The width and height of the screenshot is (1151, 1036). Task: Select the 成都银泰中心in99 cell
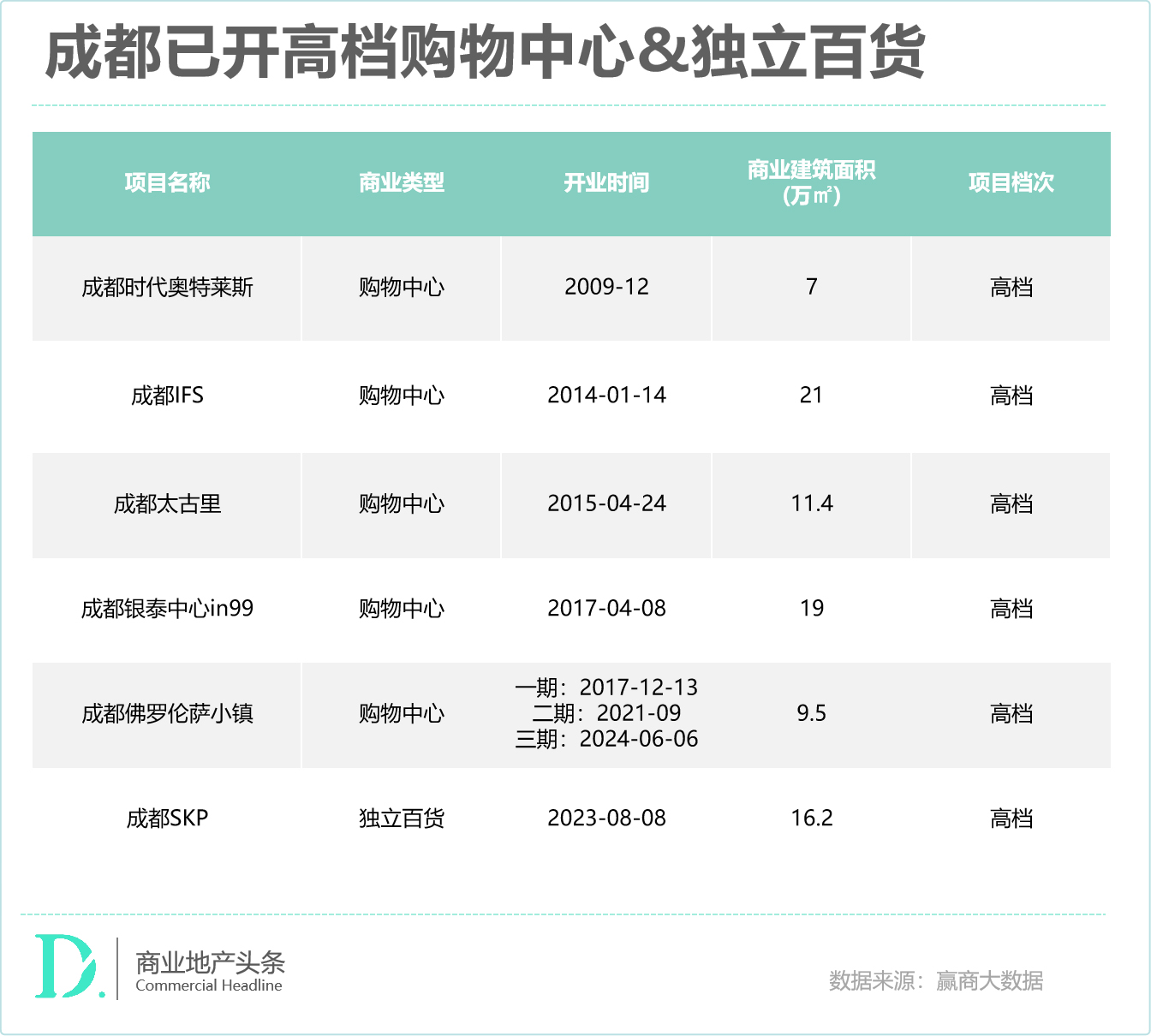(167, 609)
